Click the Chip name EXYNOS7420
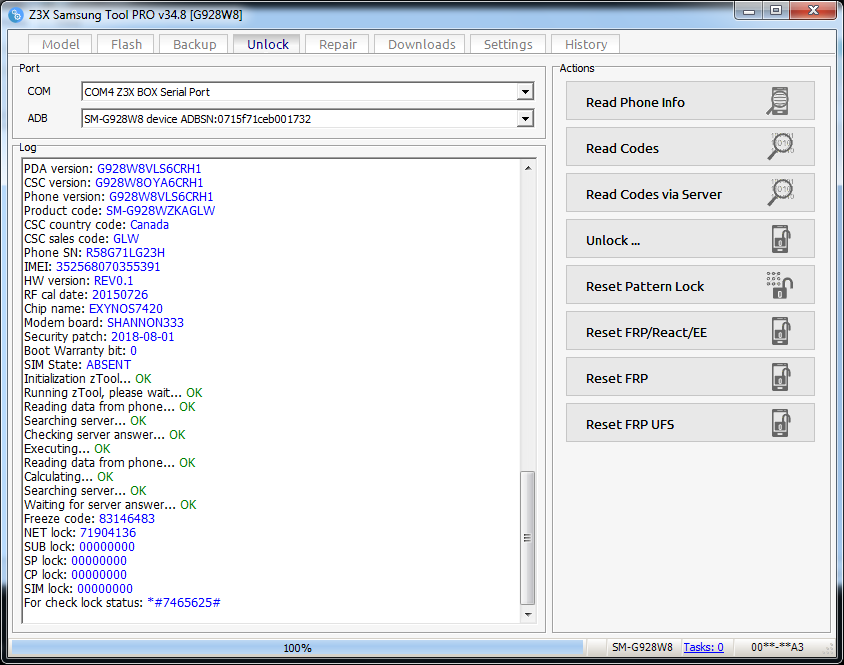 (x=126, y=309)
